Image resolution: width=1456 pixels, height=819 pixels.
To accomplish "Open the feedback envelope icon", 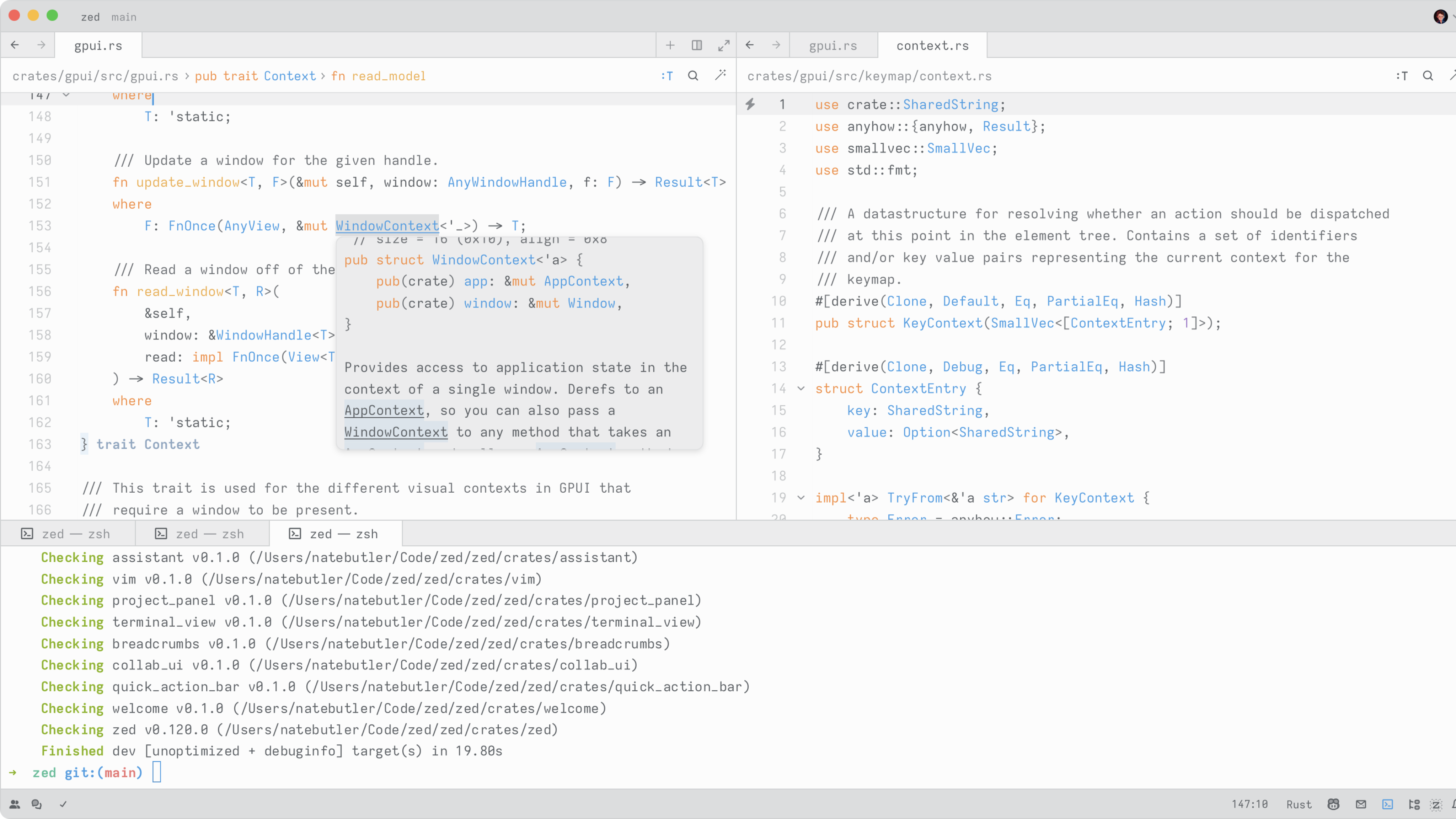I will [1361, 804].
